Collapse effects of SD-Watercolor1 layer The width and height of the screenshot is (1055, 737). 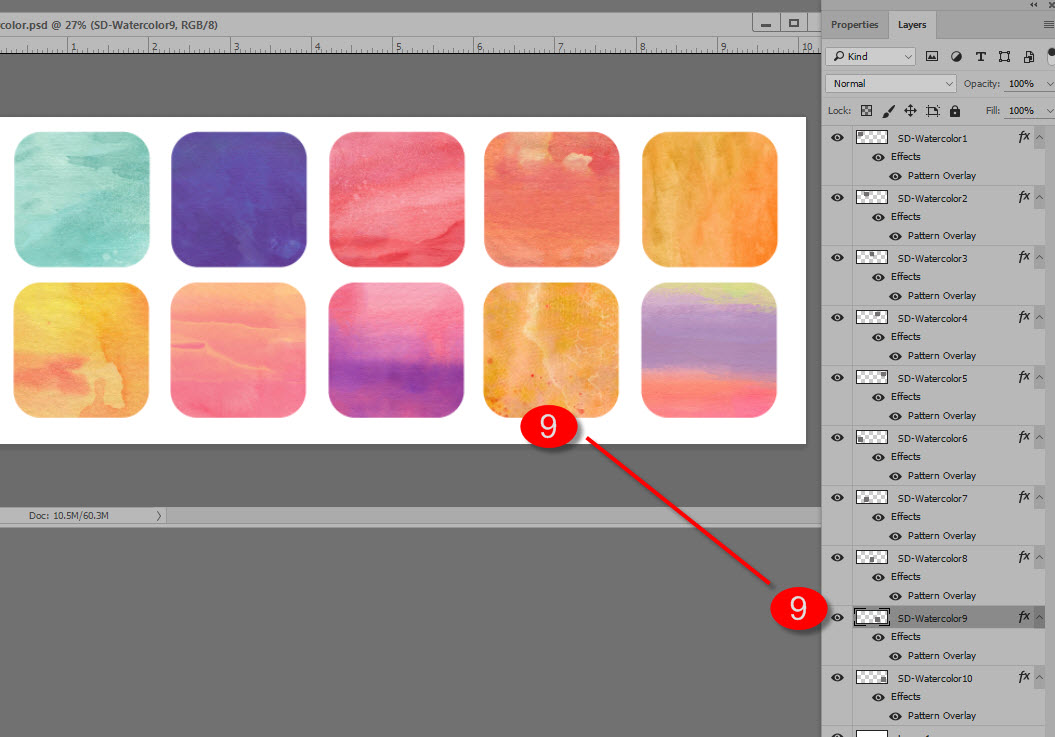pyautogui.click(x=1040, y=137)
